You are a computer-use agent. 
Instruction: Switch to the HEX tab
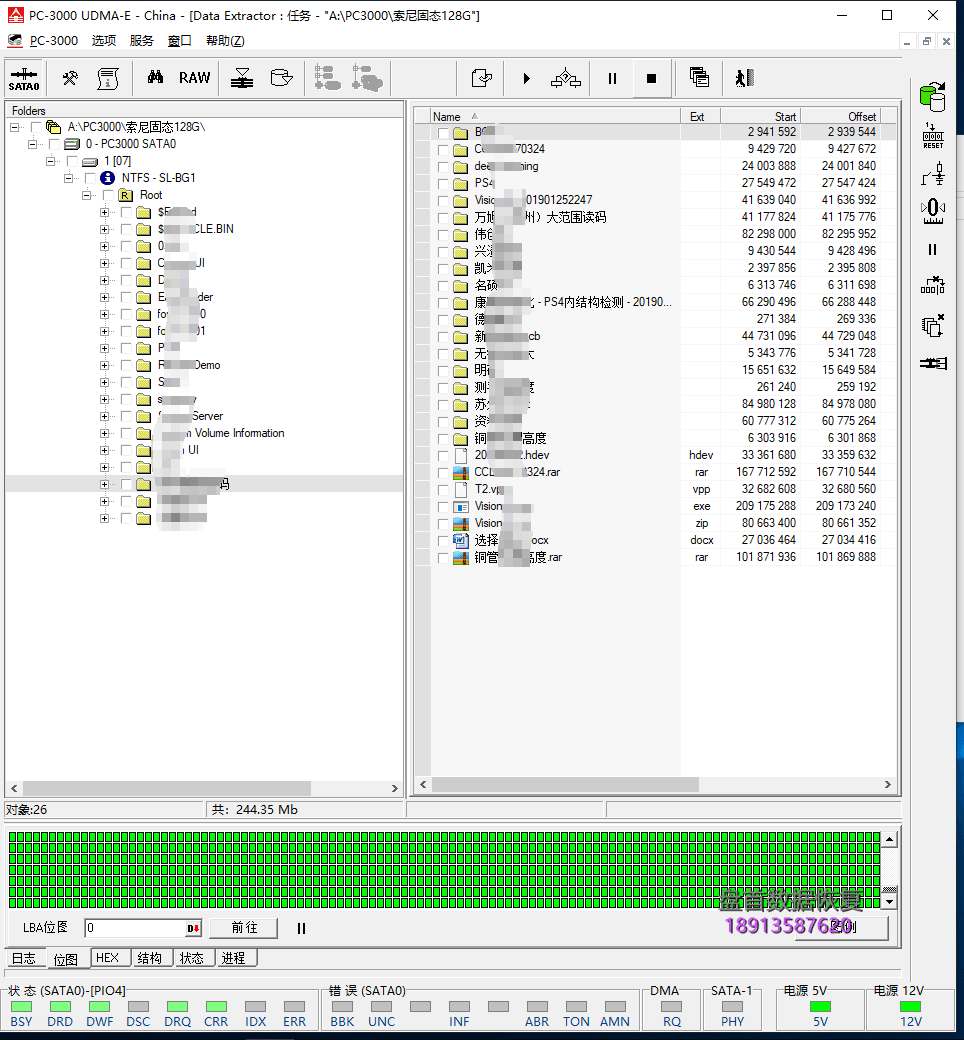click(x=107, y=958)
